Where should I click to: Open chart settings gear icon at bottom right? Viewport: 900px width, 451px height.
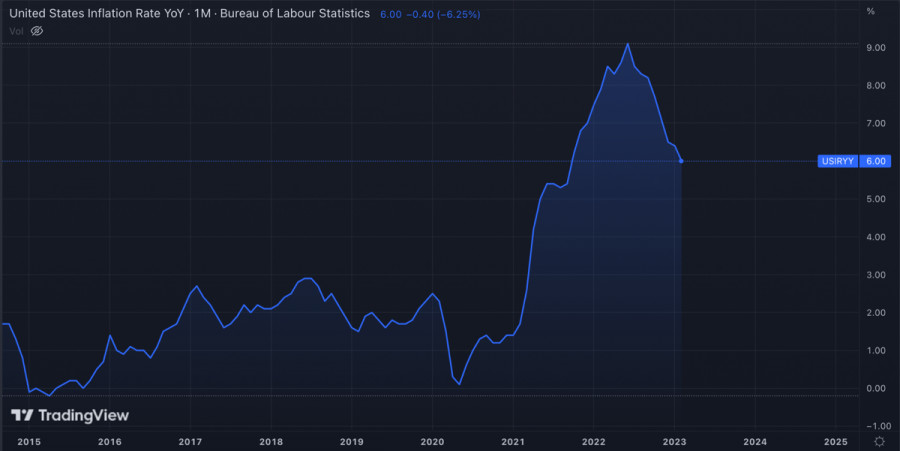coord(879,442)
